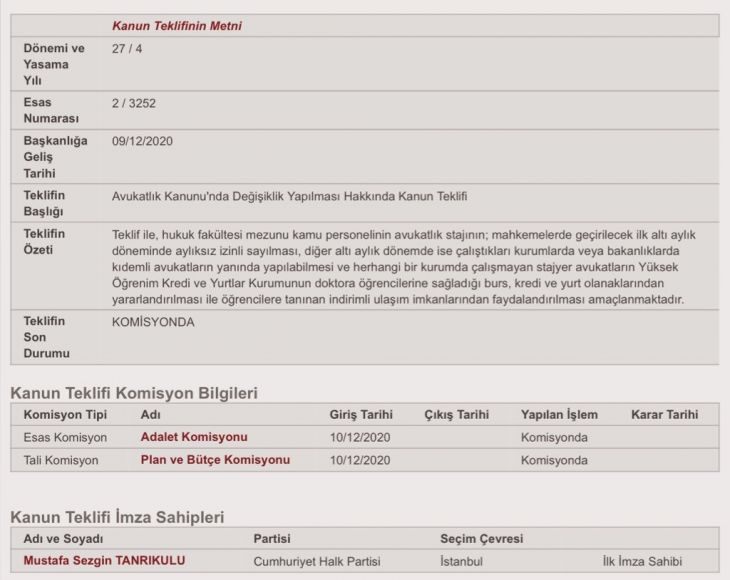Click the proposal title starting with Avukatlık Kanunu'nda
The width and height of the screenshot is (730, 580).
(290, 195)
